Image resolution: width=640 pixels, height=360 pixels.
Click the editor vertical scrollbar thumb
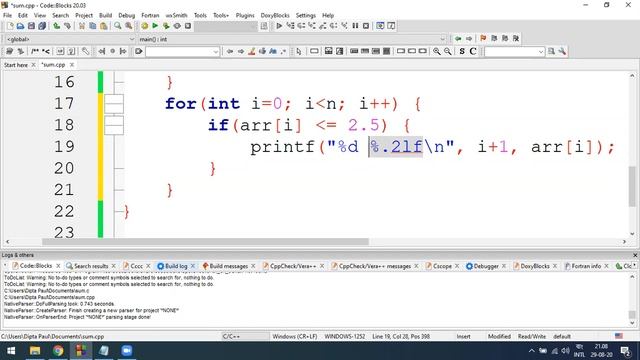click(632, 186)
